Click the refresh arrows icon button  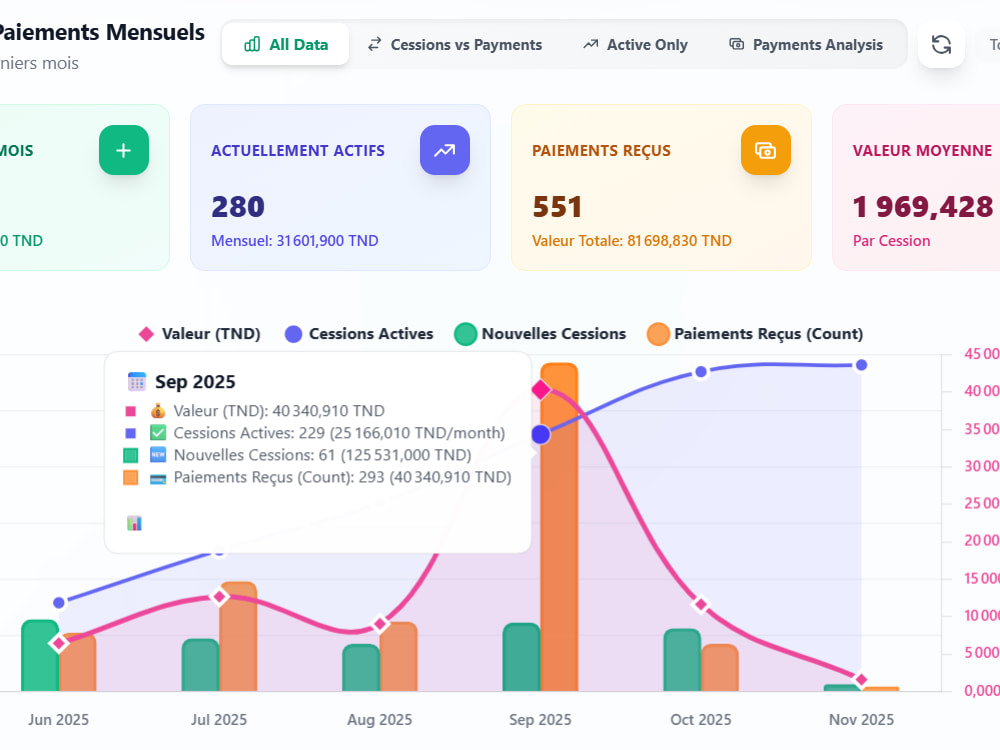[x=941, y=45]
